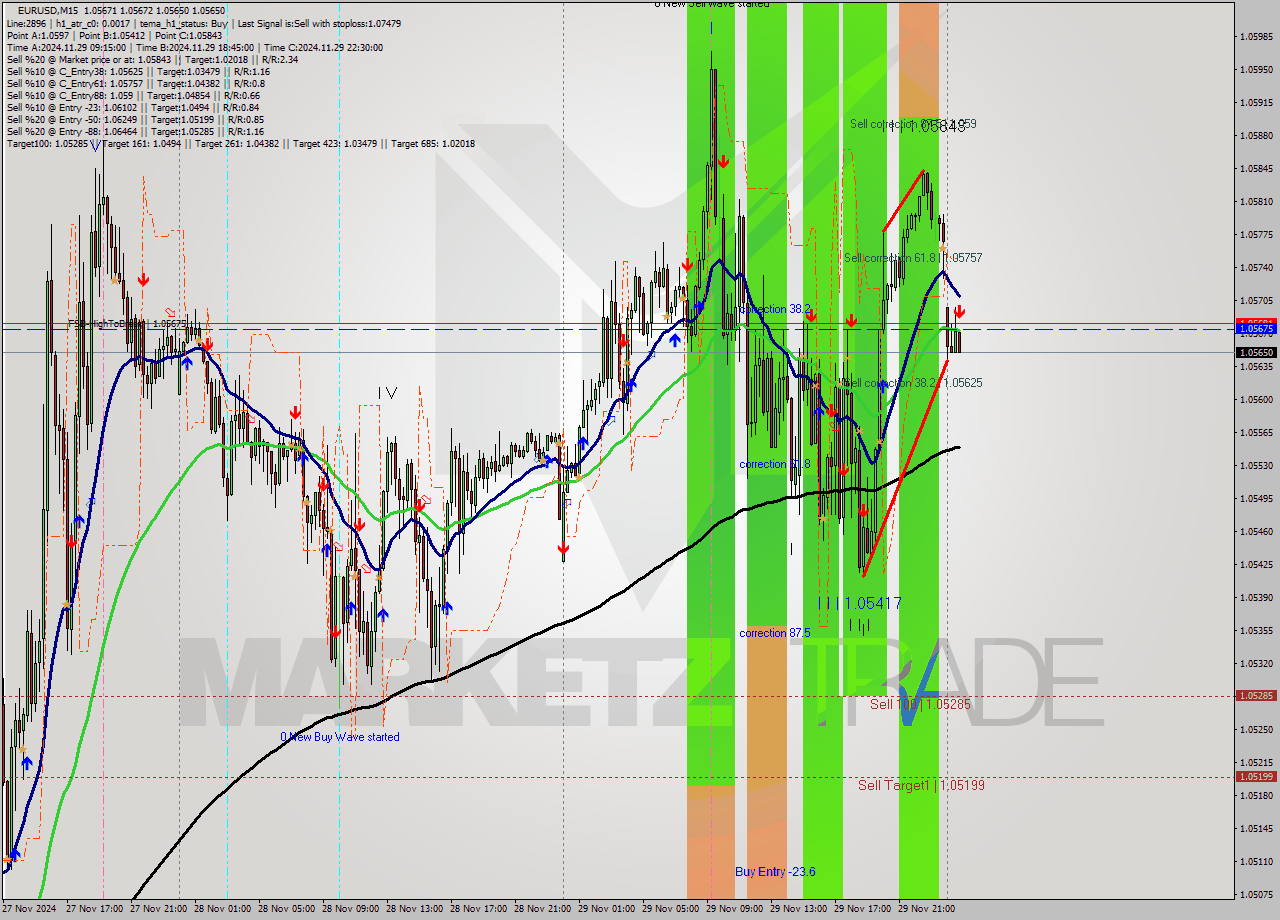This screenshot has width=1280, height=920.
Task: Click the 1.05075 price axis value
Action: click(1255, 895)
